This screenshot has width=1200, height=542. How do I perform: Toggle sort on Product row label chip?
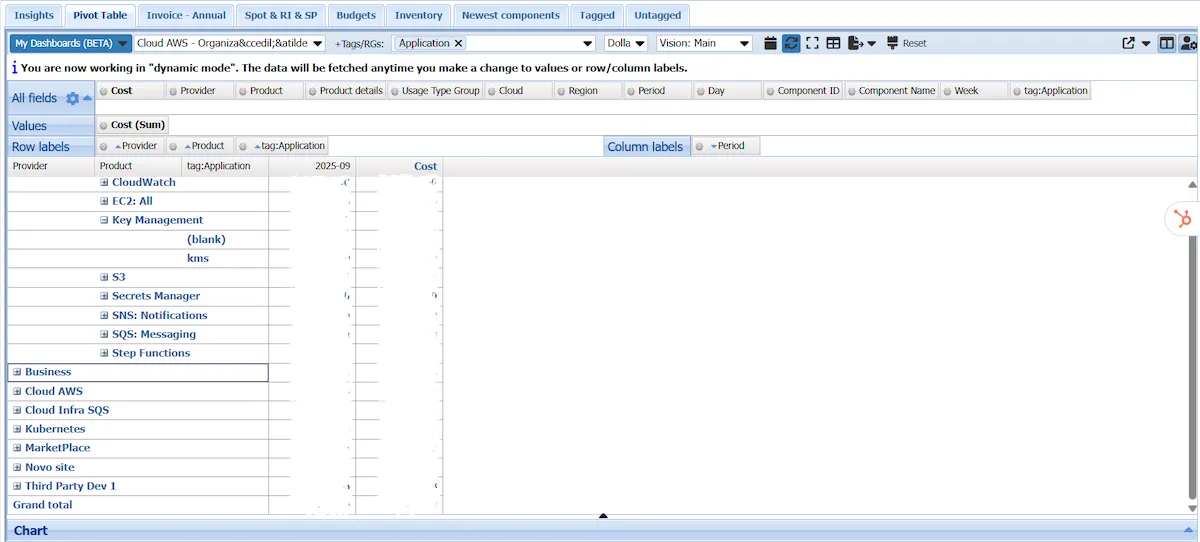pyautogui.click(x=200, y=146)
